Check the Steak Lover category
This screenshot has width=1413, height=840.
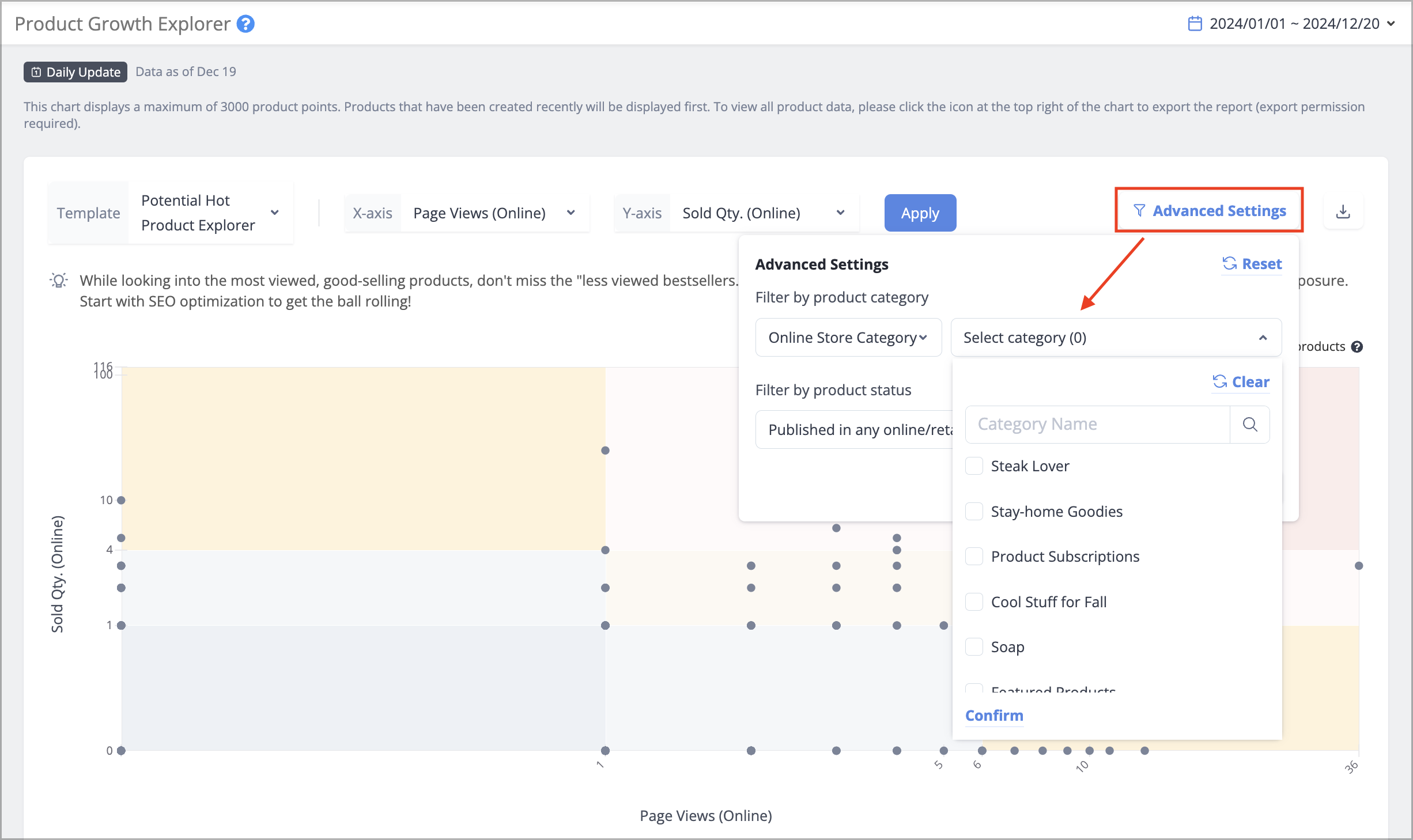(974, 466)
